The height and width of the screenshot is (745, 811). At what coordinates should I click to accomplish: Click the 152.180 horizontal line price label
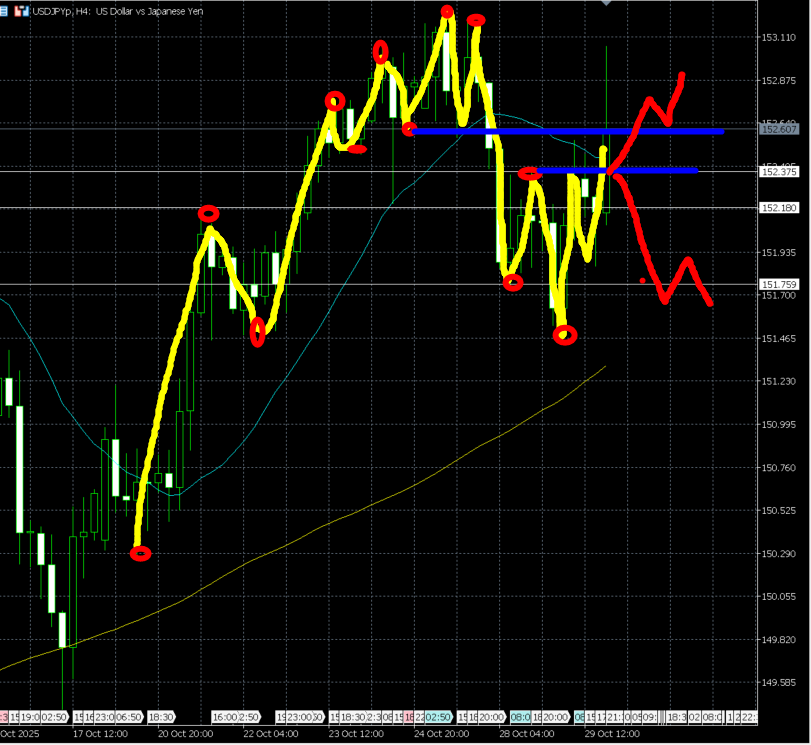click(x=778, y=208)
